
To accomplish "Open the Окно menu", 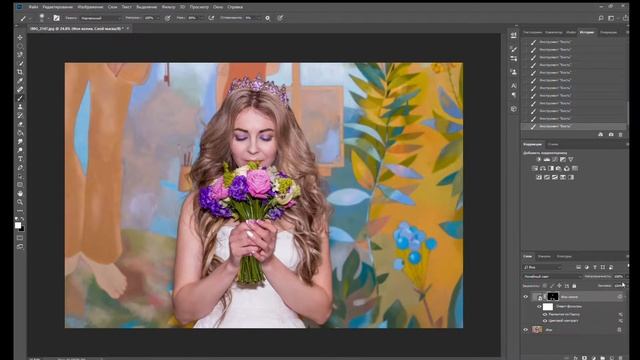I will [218, 7].
